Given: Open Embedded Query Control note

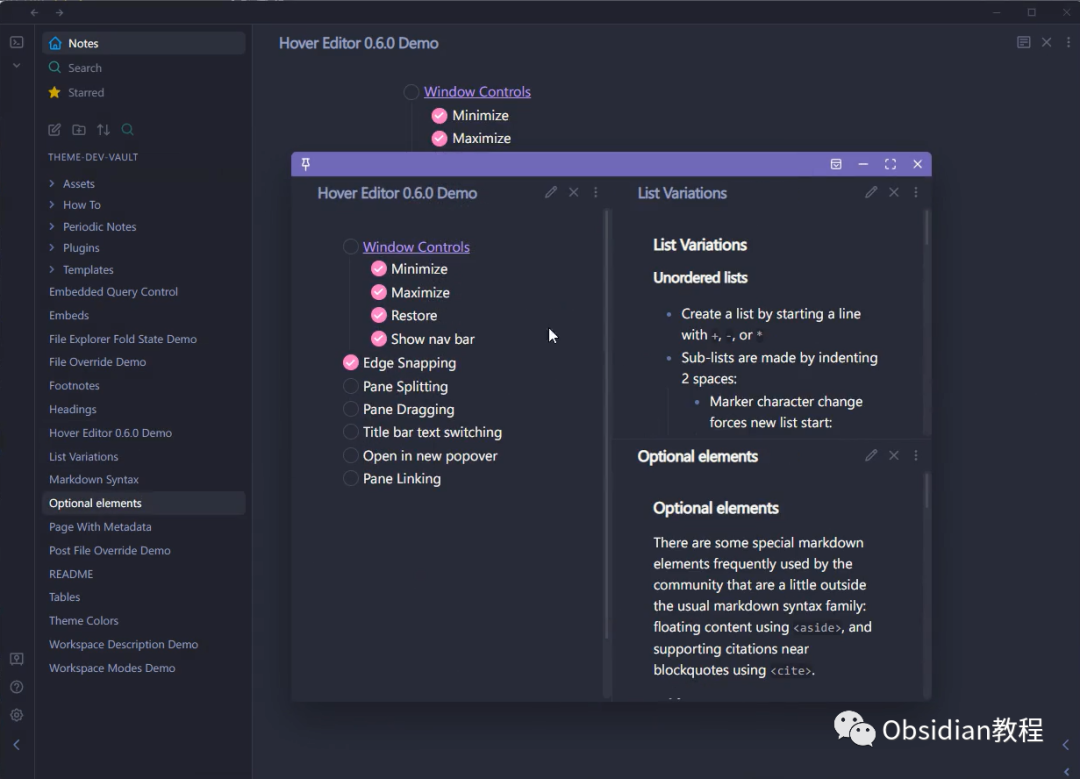Looking at the screenshot, I should [113, 291].
